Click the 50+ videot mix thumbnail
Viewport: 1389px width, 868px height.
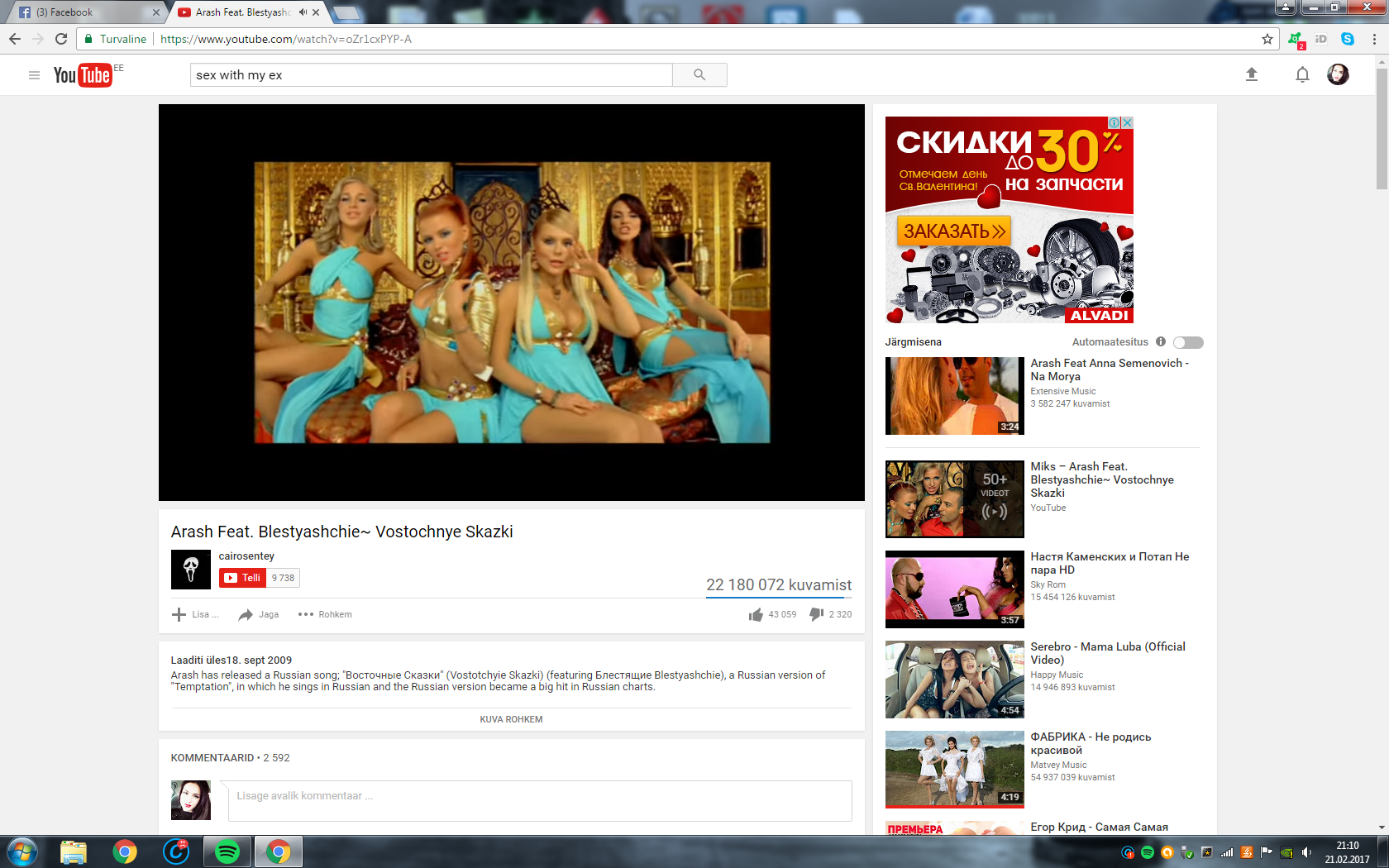pyautogui.click(x=954, y=499)
